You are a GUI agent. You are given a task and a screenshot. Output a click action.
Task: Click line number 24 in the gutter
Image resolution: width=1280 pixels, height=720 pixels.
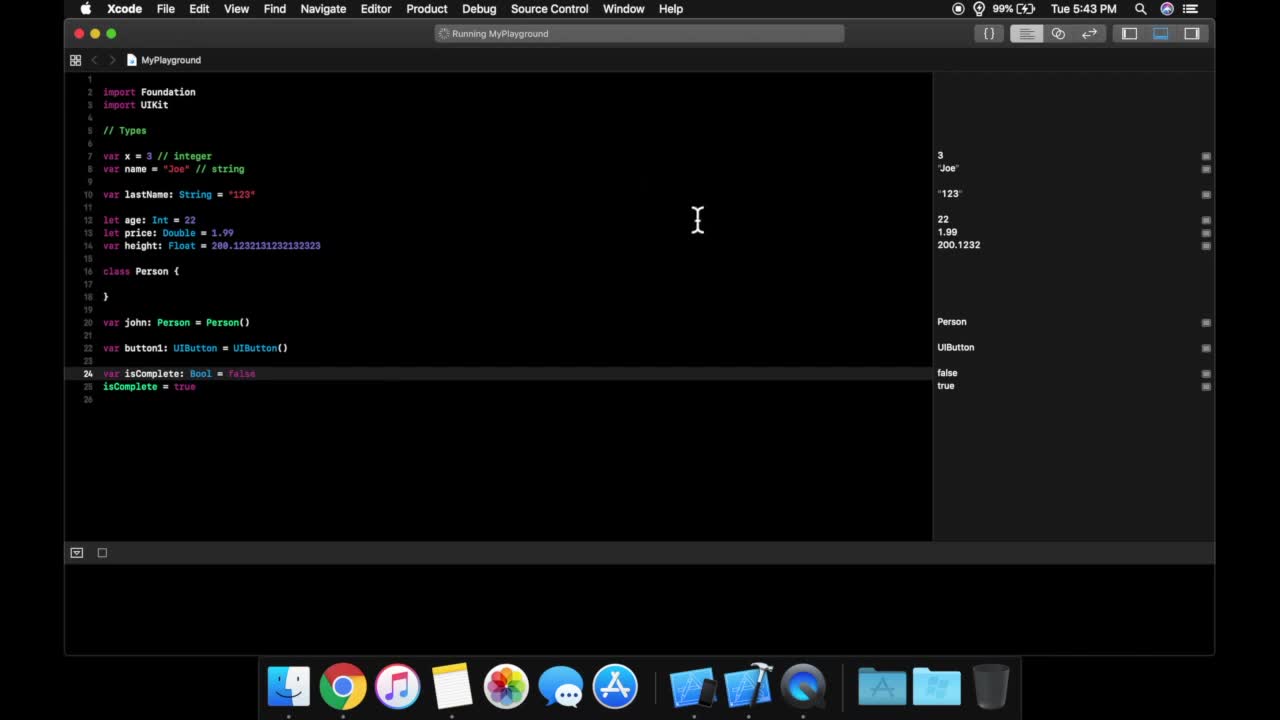point(88,374)
